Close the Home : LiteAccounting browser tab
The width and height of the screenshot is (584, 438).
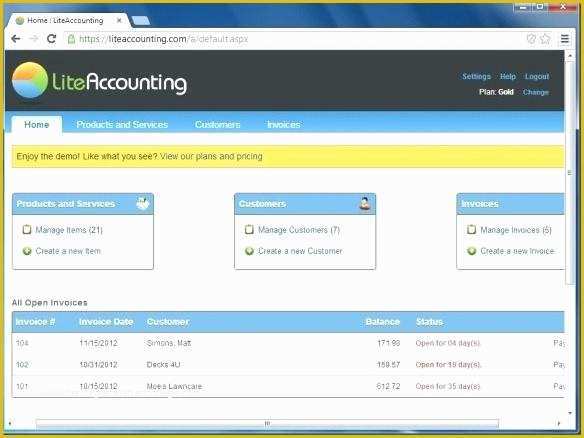[x=119, y=20]
